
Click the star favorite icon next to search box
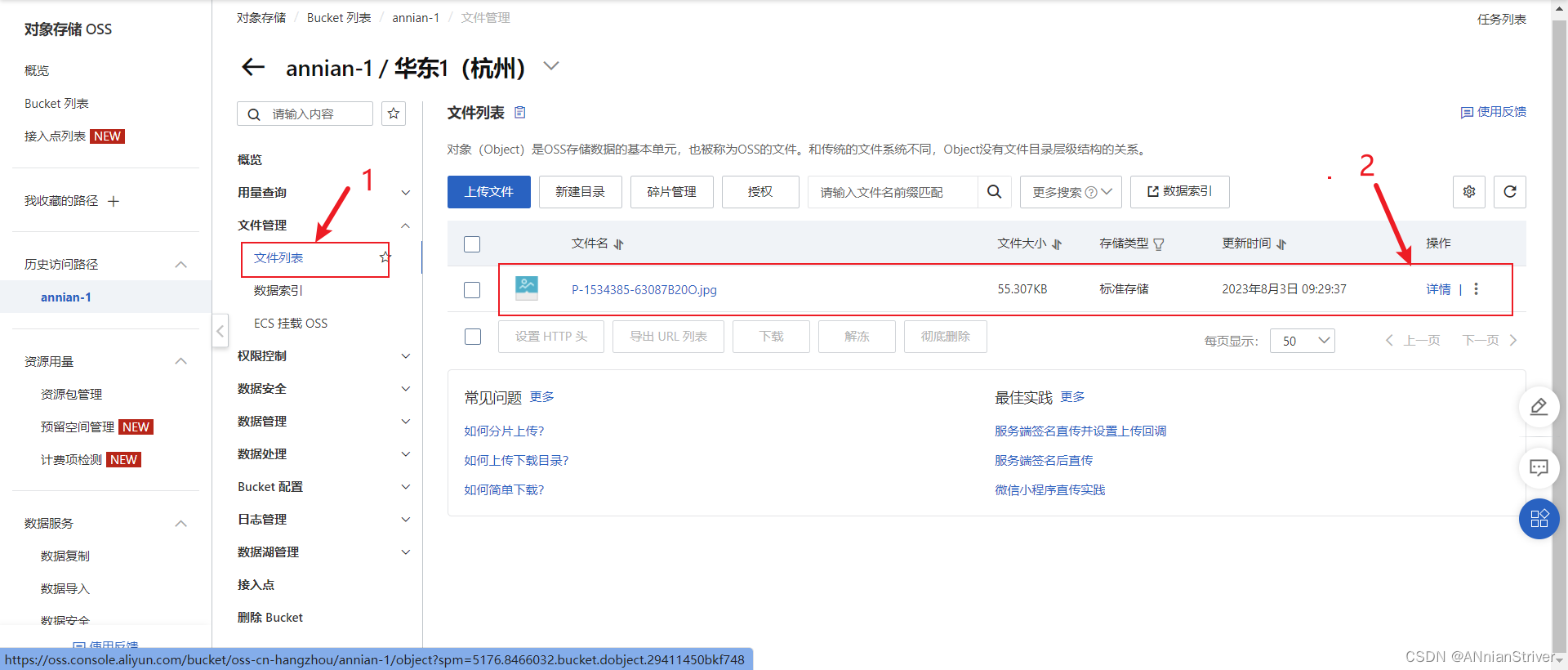(x=394, y=114)
